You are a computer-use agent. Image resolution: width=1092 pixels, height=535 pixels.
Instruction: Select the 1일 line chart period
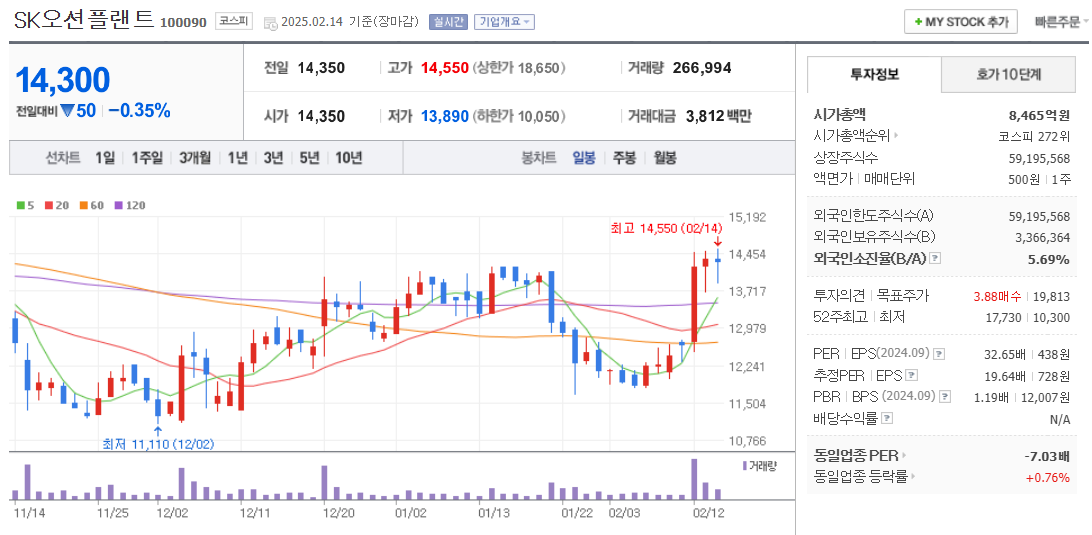105,157
